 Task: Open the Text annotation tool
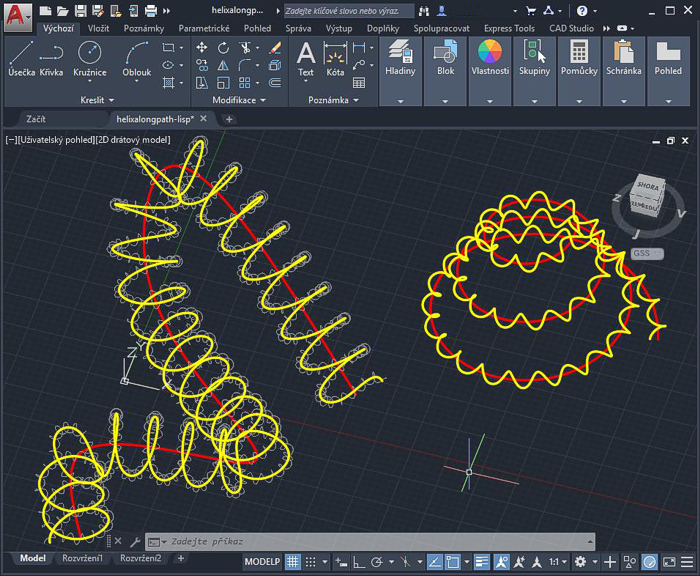coord(306,59)
